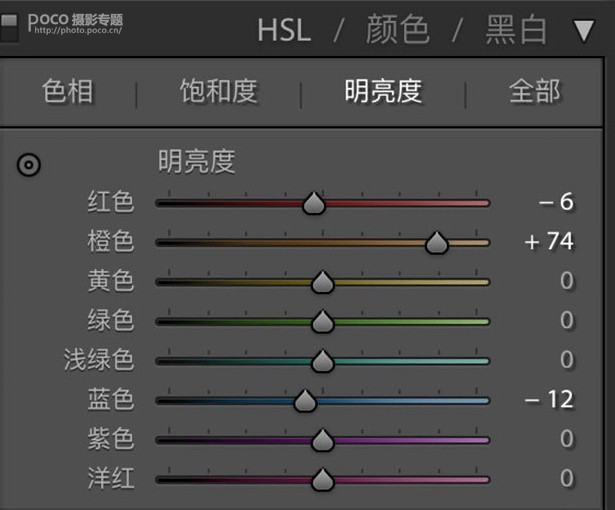615x510 pixels.
Task: Click the 蓝色 slider label
Action: 111,399
